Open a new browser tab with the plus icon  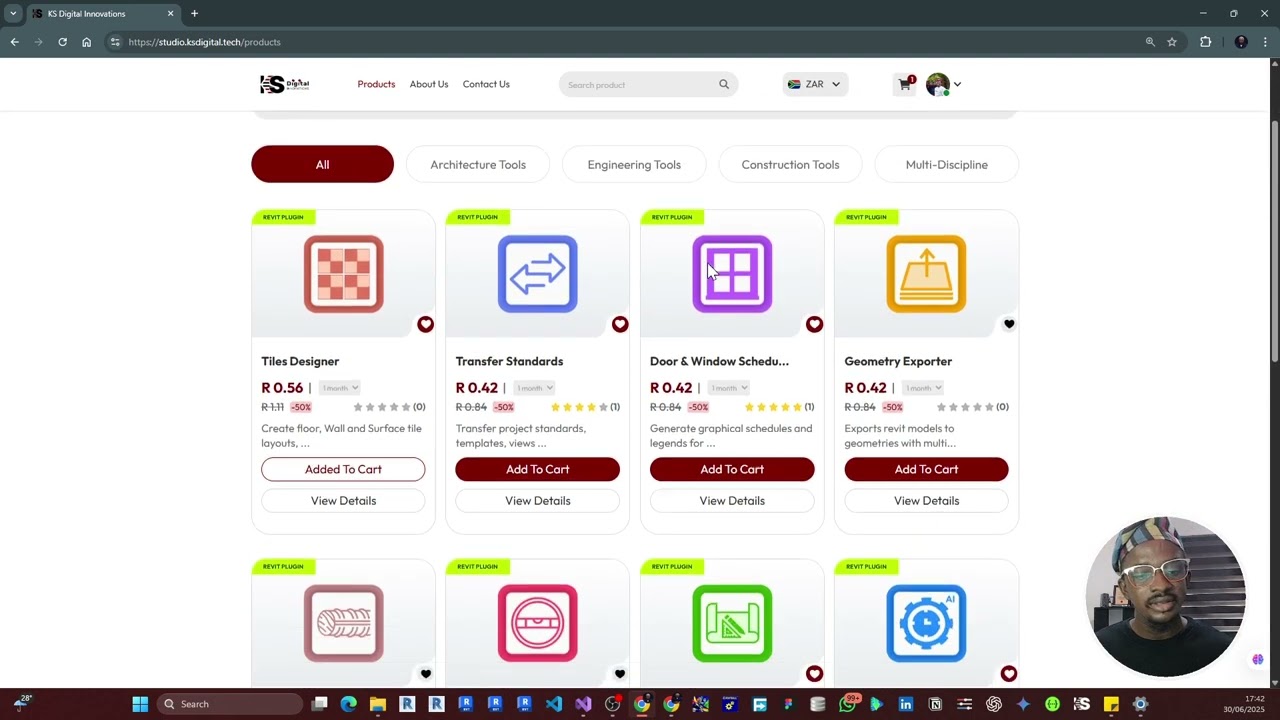tap(194, 13)
